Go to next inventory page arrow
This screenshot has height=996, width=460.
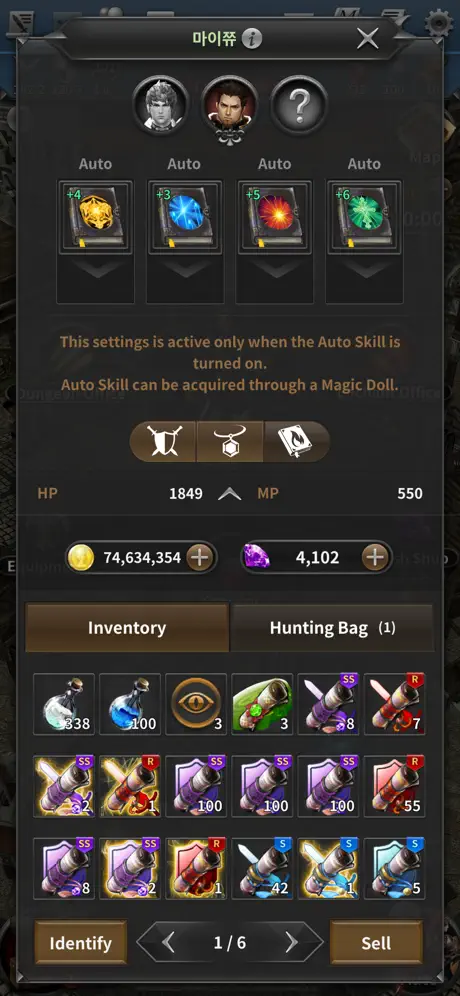click(x=291, y=943)
